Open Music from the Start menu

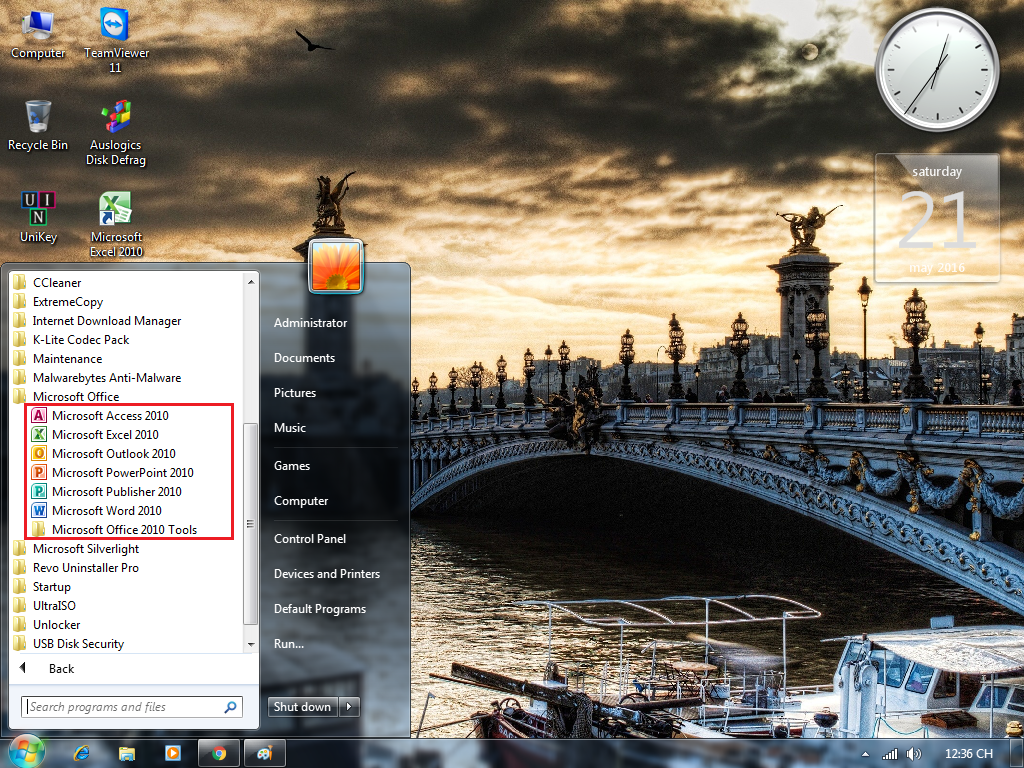click(x=290, y=428)
